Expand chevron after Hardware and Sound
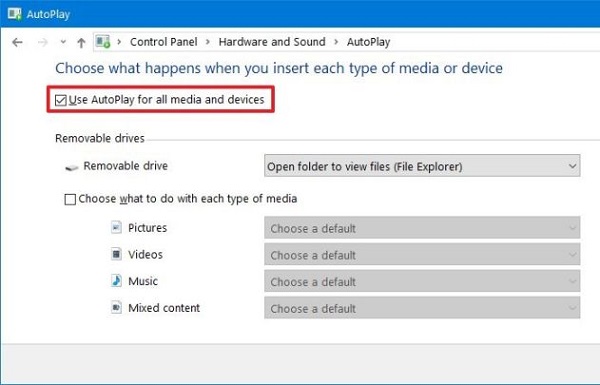 coord(336,42)
